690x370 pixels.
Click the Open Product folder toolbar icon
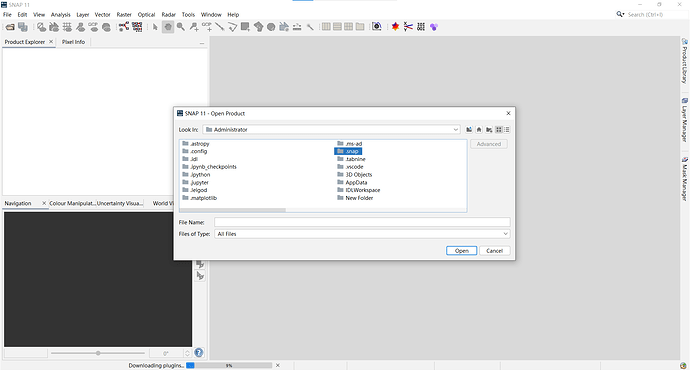point(10,27)
